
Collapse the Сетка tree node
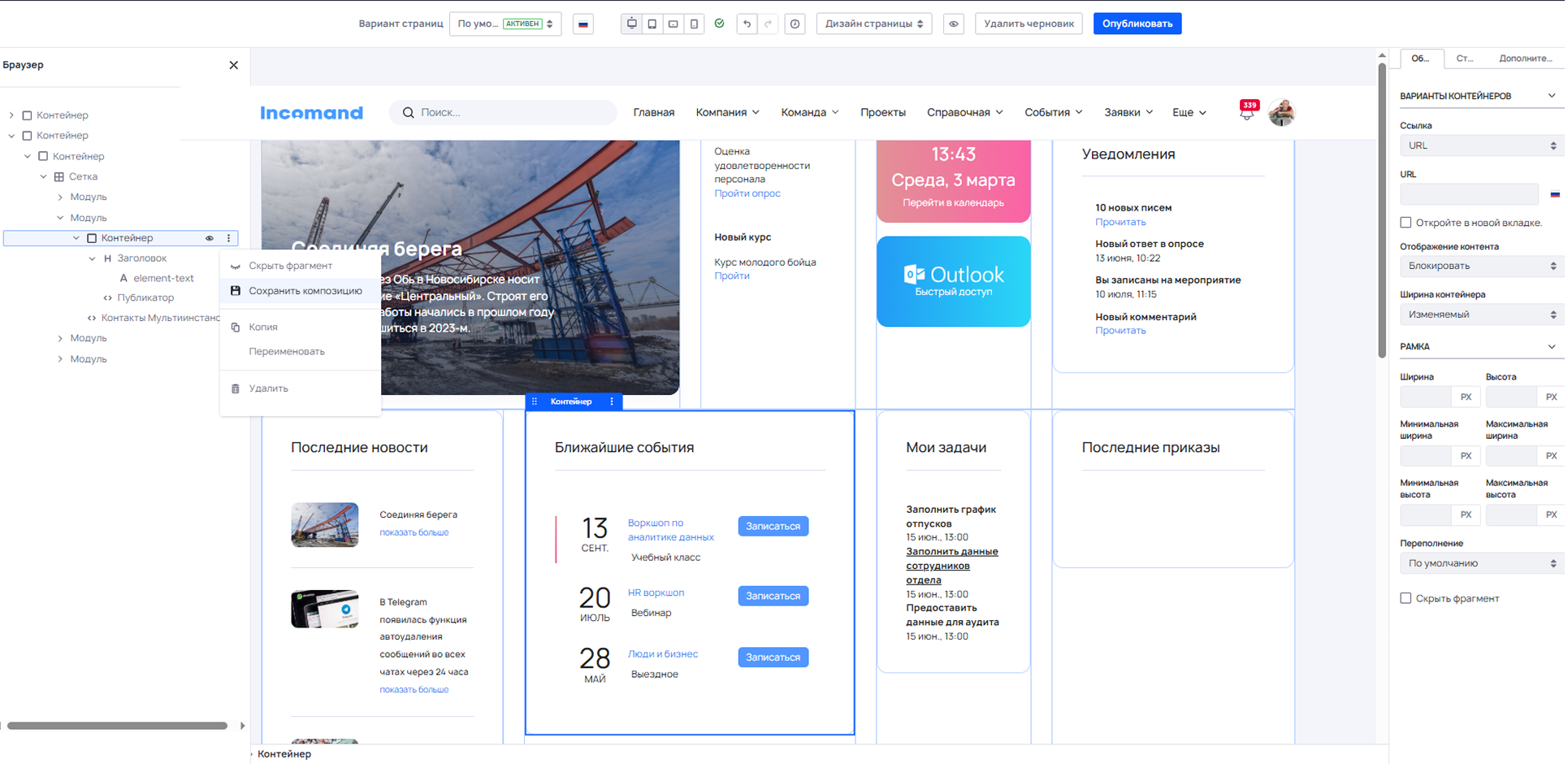(x=44, y=176)
